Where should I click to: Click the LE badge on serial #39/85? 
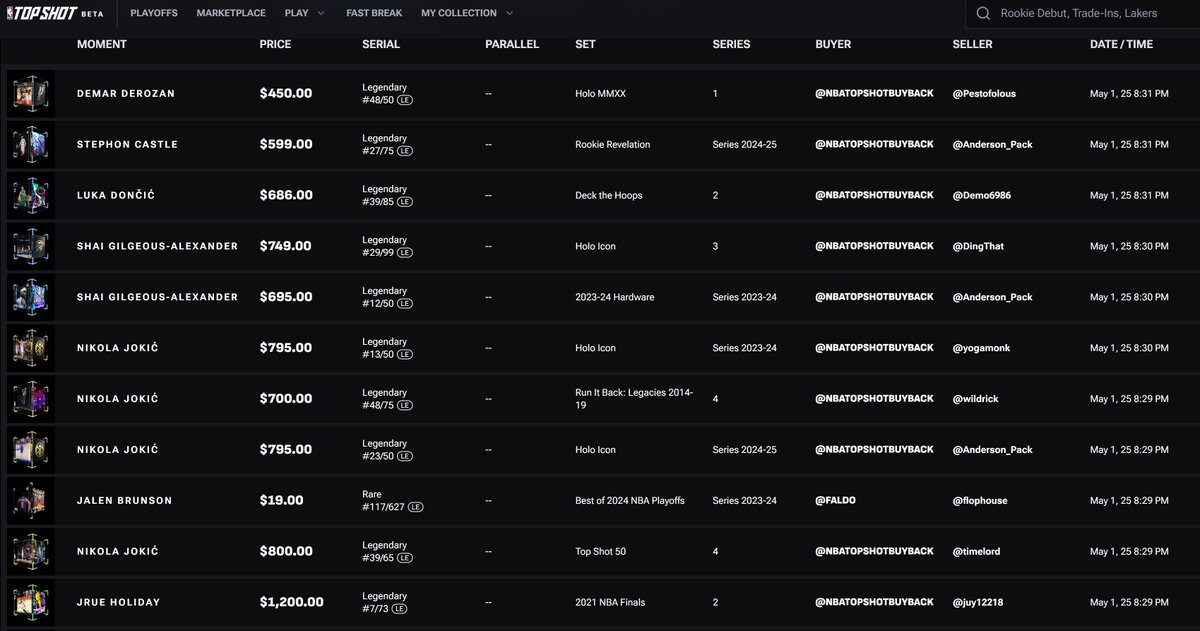coord(405,202)
